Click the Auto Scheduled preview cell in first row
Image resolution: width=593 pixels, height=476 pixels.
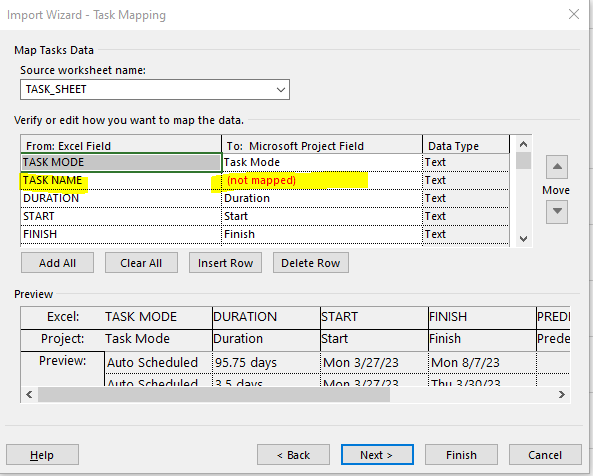(x=158, y=363)
